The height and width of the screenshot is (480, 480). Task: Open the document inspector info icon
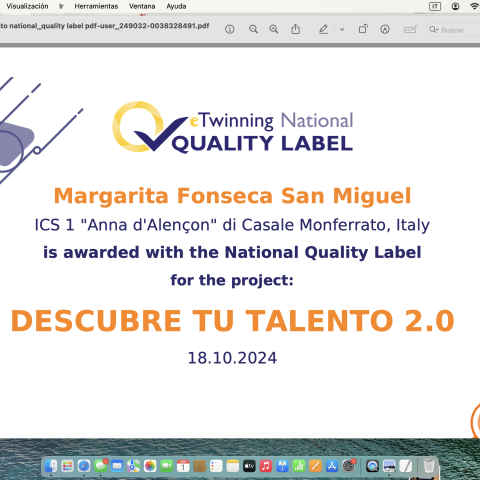[x=229, y=30]
